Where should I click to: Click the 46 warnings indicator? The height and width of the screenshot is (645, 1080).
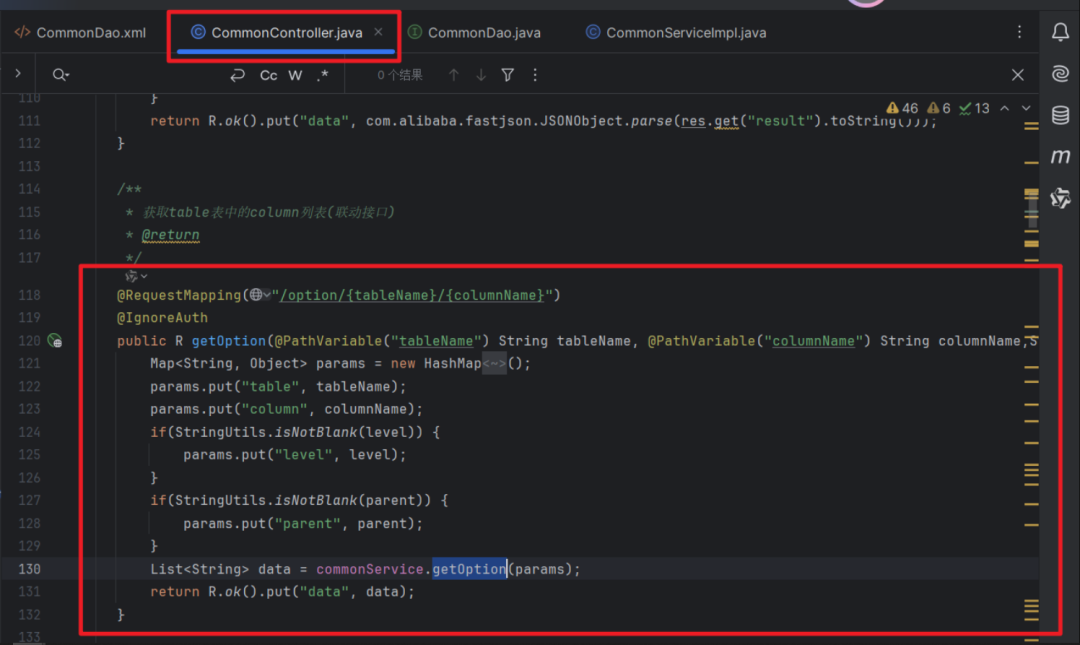point(902,108)
